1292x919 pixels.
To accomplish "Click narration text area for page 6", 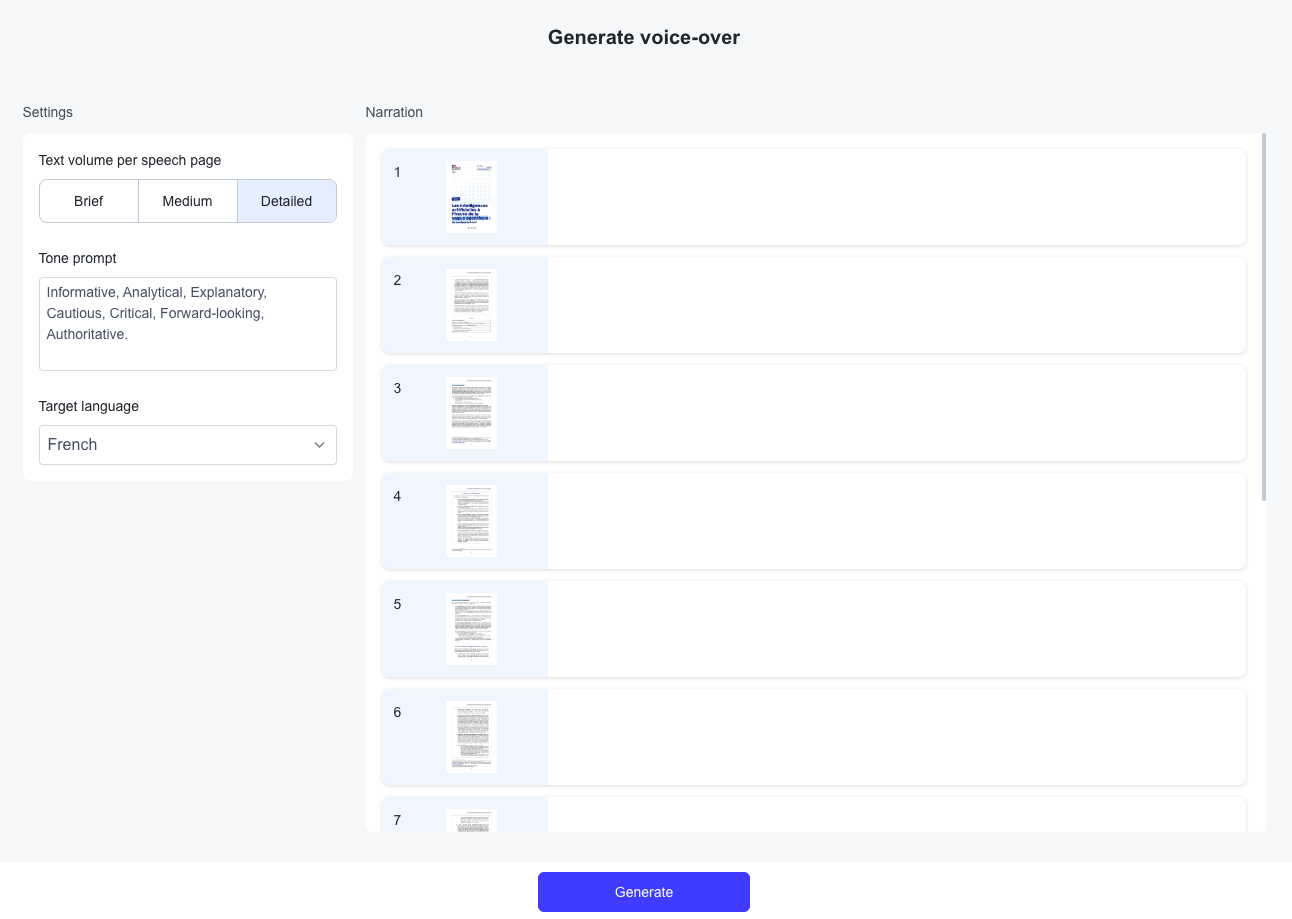I will point(896,737).
